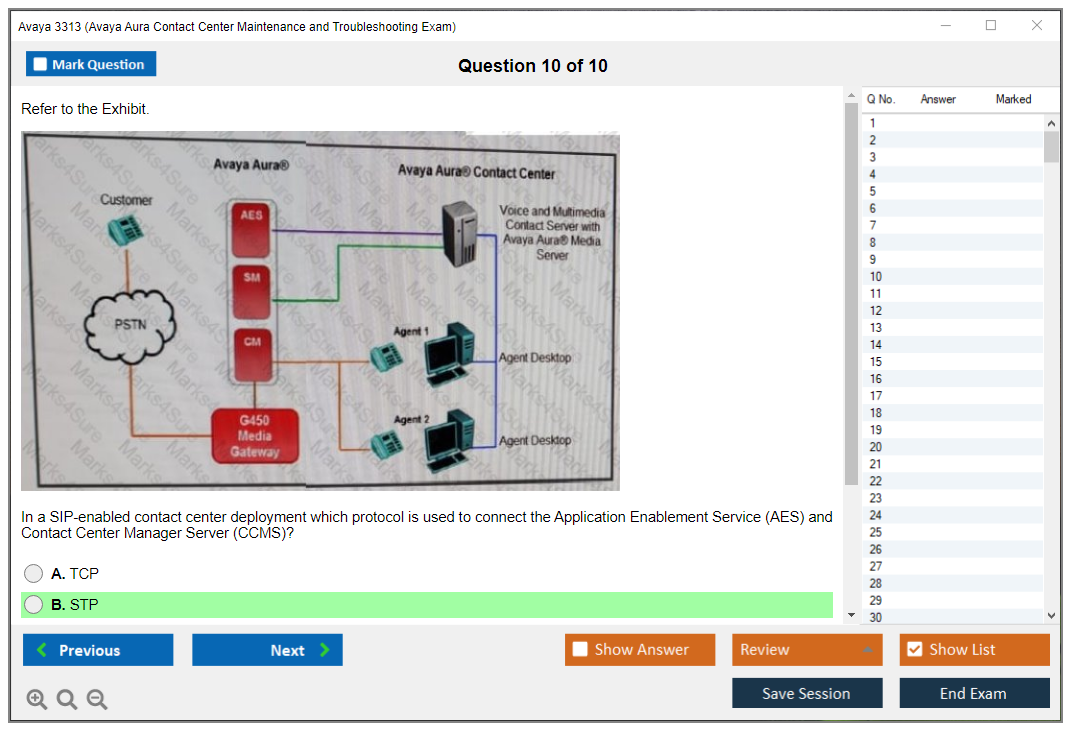Click the Save Session button
Viewport: 1075px width, 735px height.
coord(806,693)
